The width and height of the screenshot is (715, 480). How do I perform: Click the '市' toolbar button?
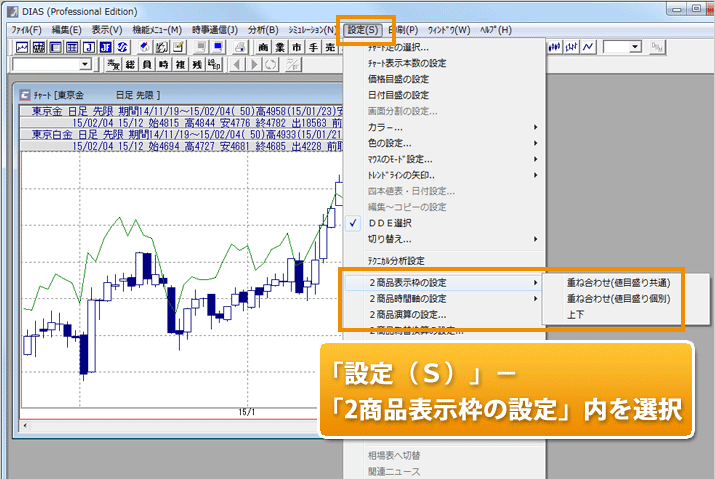[x=296, y=47]
